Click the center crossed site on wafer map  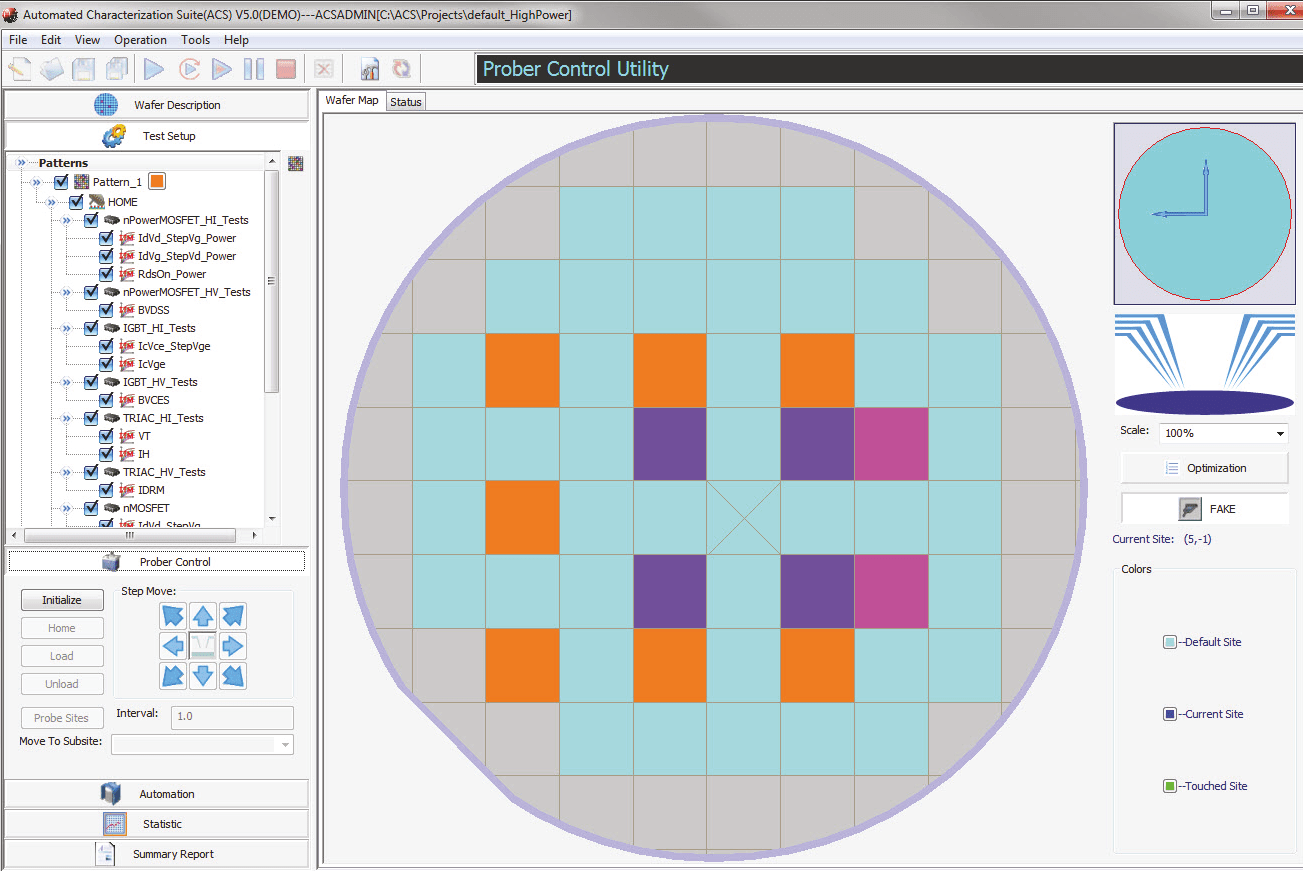pyautogui.click(x=744, y=518)
